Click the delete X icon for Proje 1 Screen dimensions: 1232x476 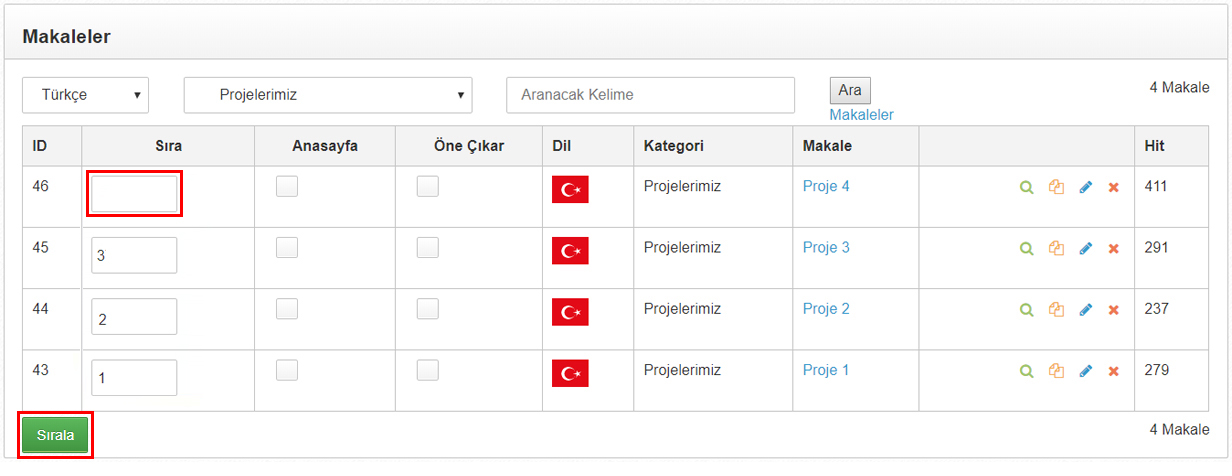1113,371
